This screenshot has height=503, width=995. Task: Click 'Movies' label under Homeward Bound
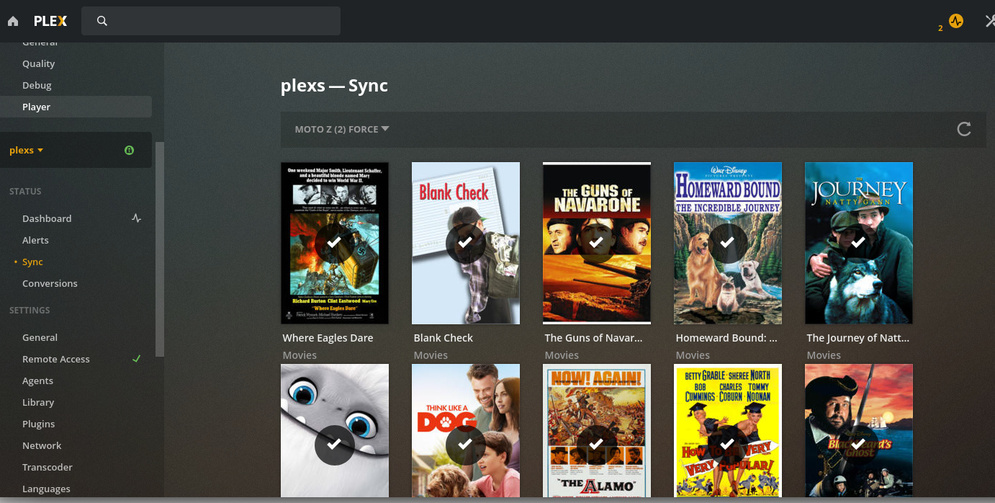click(x=692, y=355)
